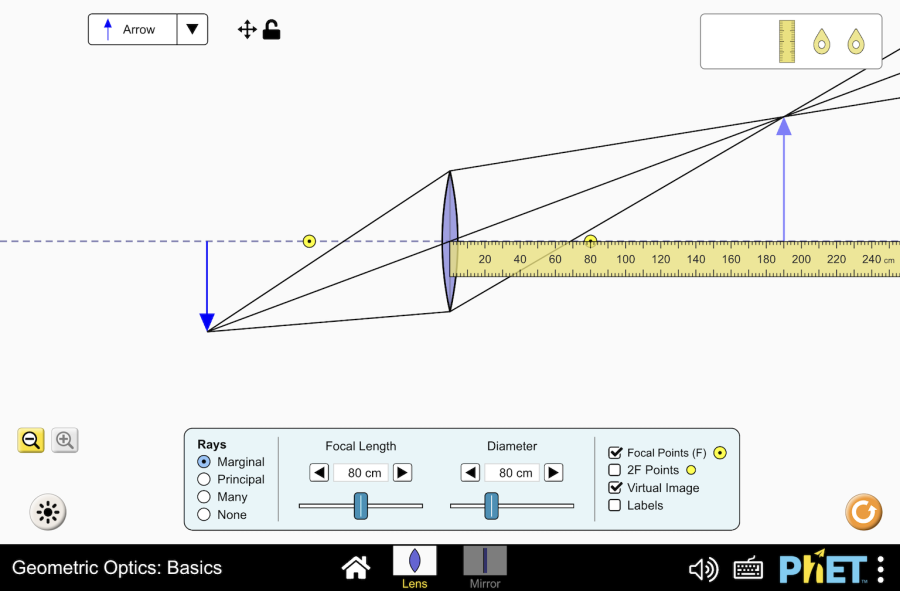Open the PhET options menu
This screenshot has width=900, height=591.
click(880, 569)
